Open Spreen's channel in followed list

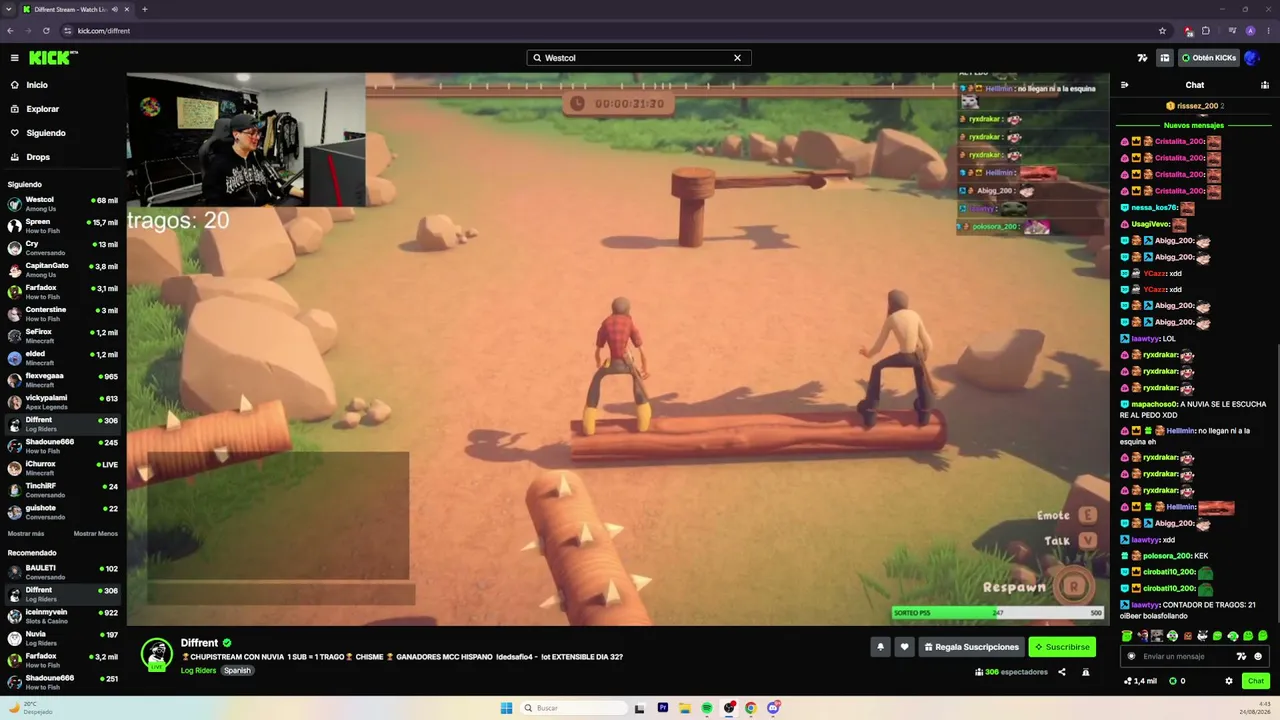pyautogui.click(x=63, y=225)
